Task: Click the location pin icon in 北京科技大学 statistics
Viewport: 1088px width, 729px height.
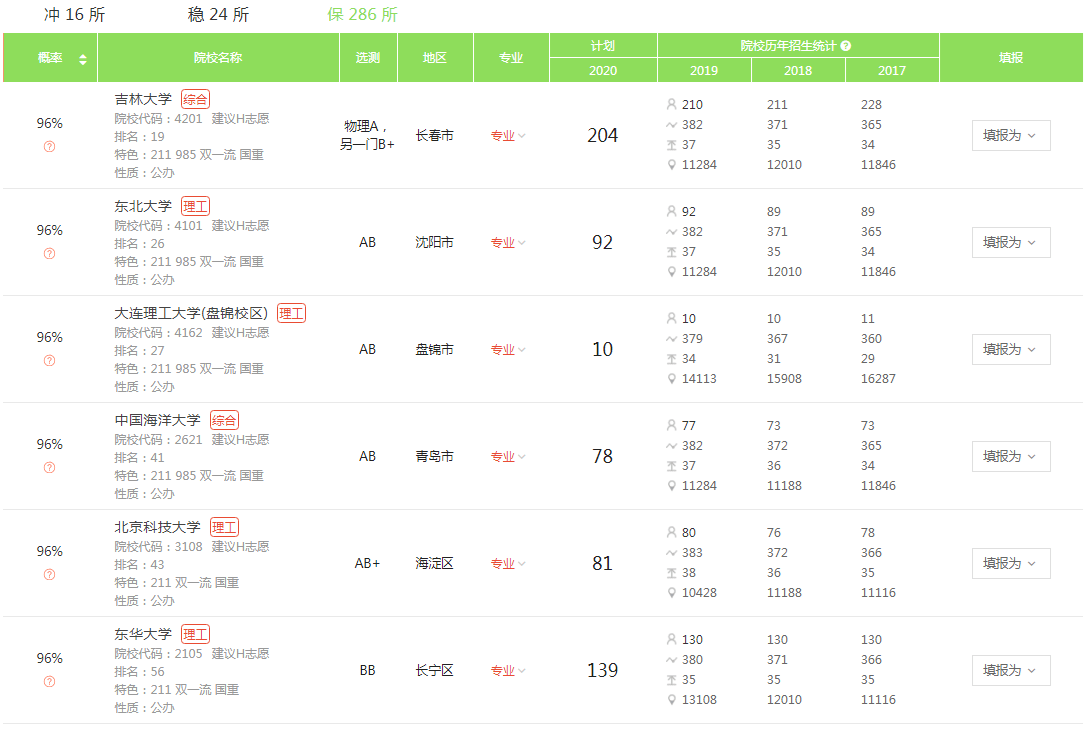Action: [x=671, y=592]
